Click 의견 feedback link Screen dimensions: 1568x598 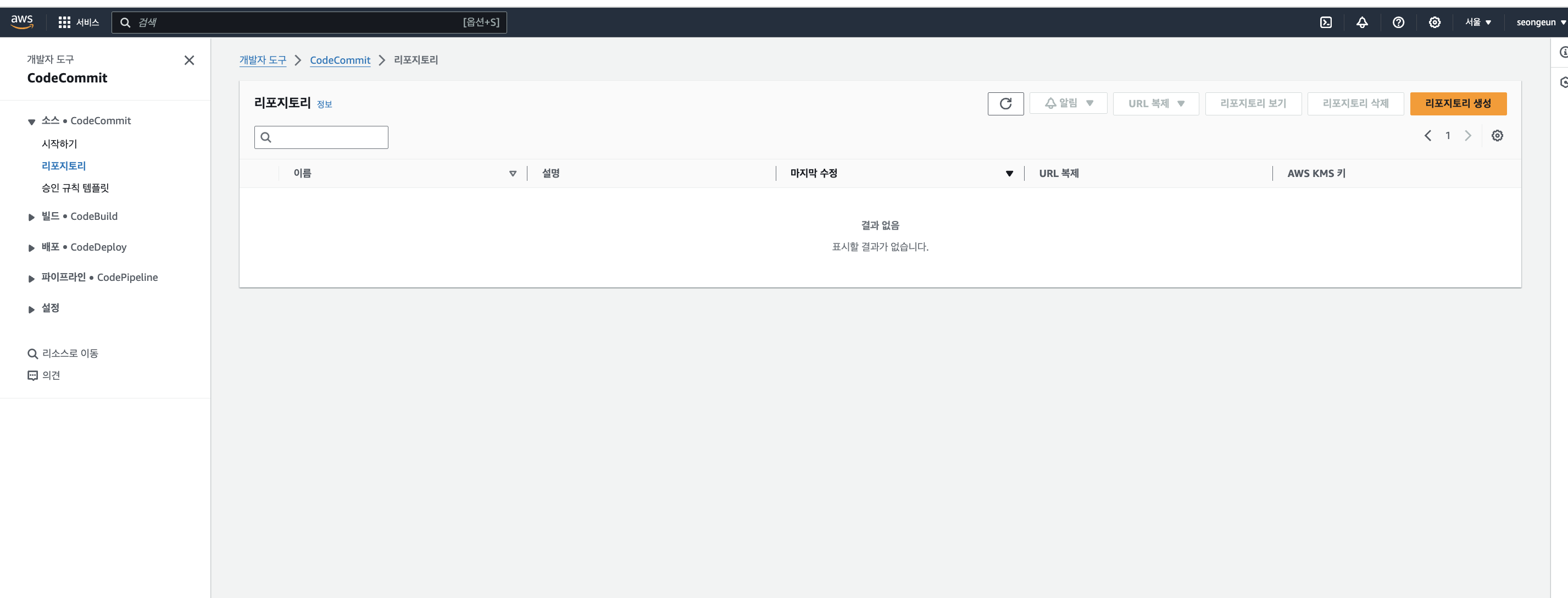pyautogui.click(x=51, y=375)
